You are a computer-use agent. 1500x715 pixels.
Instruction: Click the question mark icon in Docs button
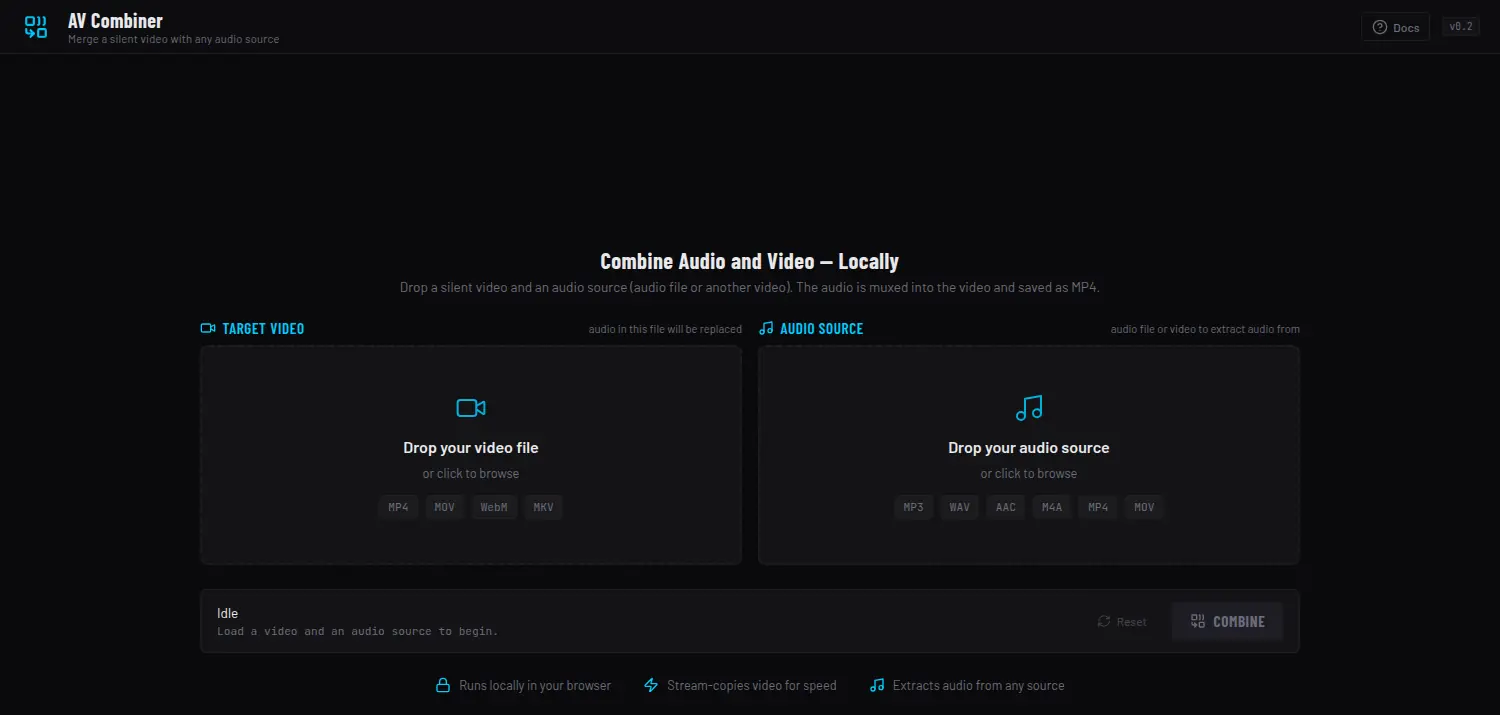tap(1380, 27)
